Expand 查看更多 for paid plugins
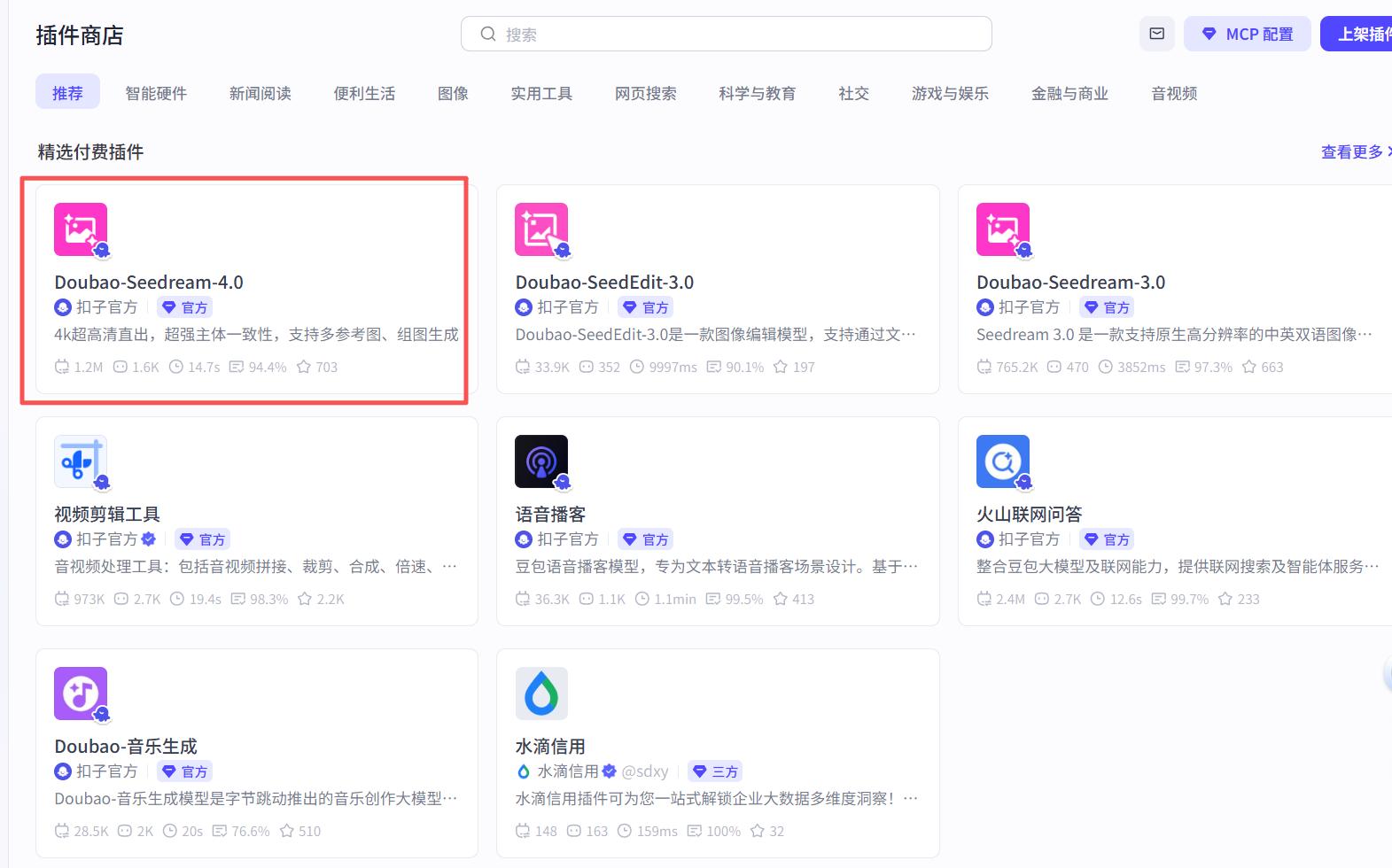1392x868 pixels. [1354, 152]
